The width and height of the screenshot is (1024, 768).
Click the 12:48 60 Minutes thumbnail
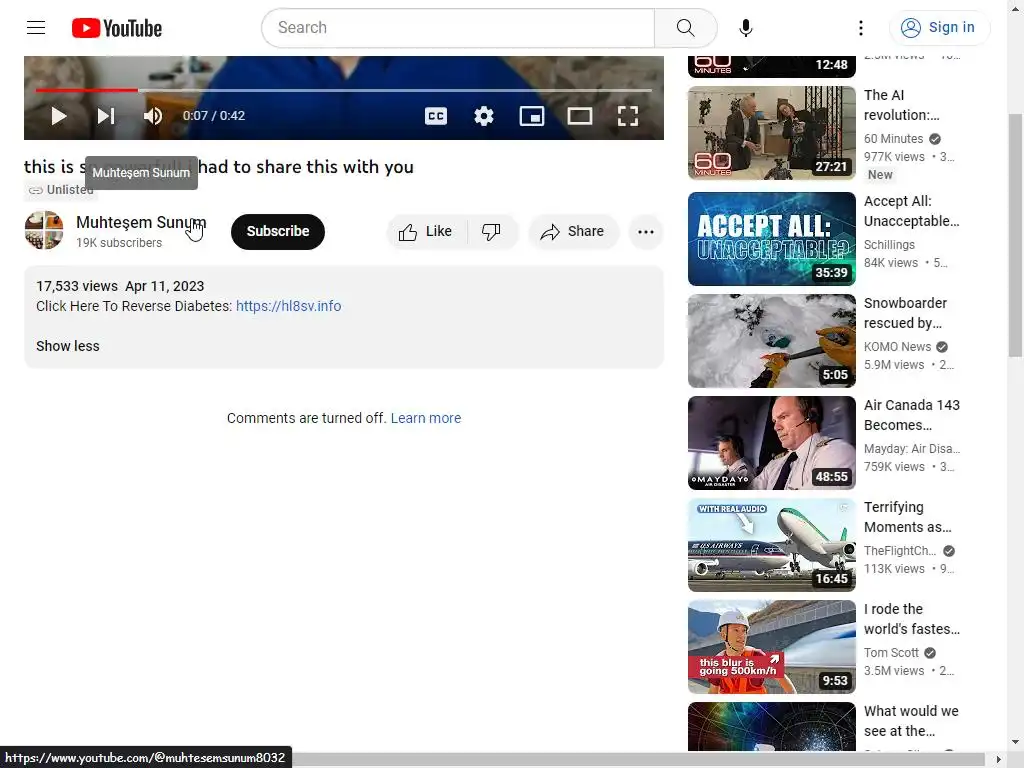tap(771, 67)
